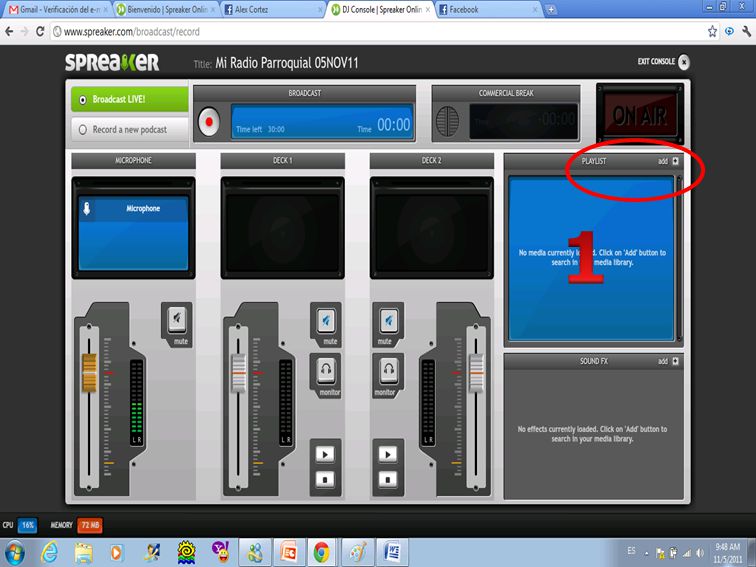The width and height of the screenshot is (756, 567).
Task: Mute Deck 1 audio
Action: coord(326,319)
